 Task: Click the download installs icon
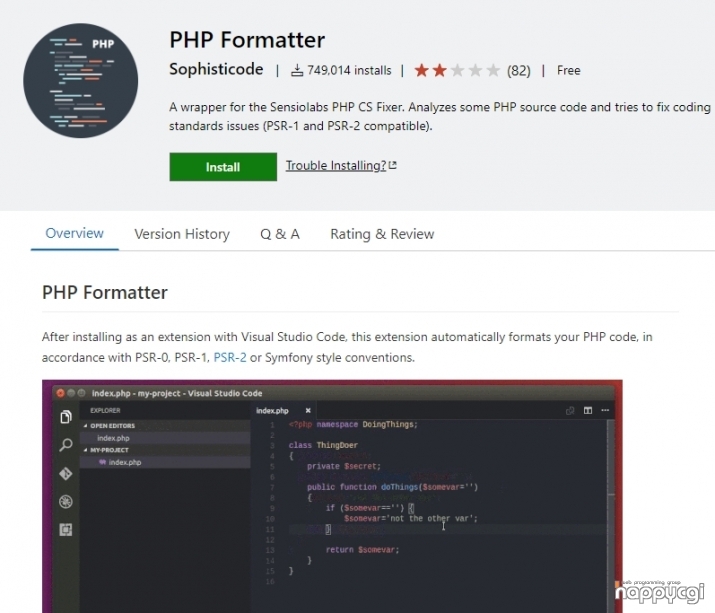click(x=297, y=70)
